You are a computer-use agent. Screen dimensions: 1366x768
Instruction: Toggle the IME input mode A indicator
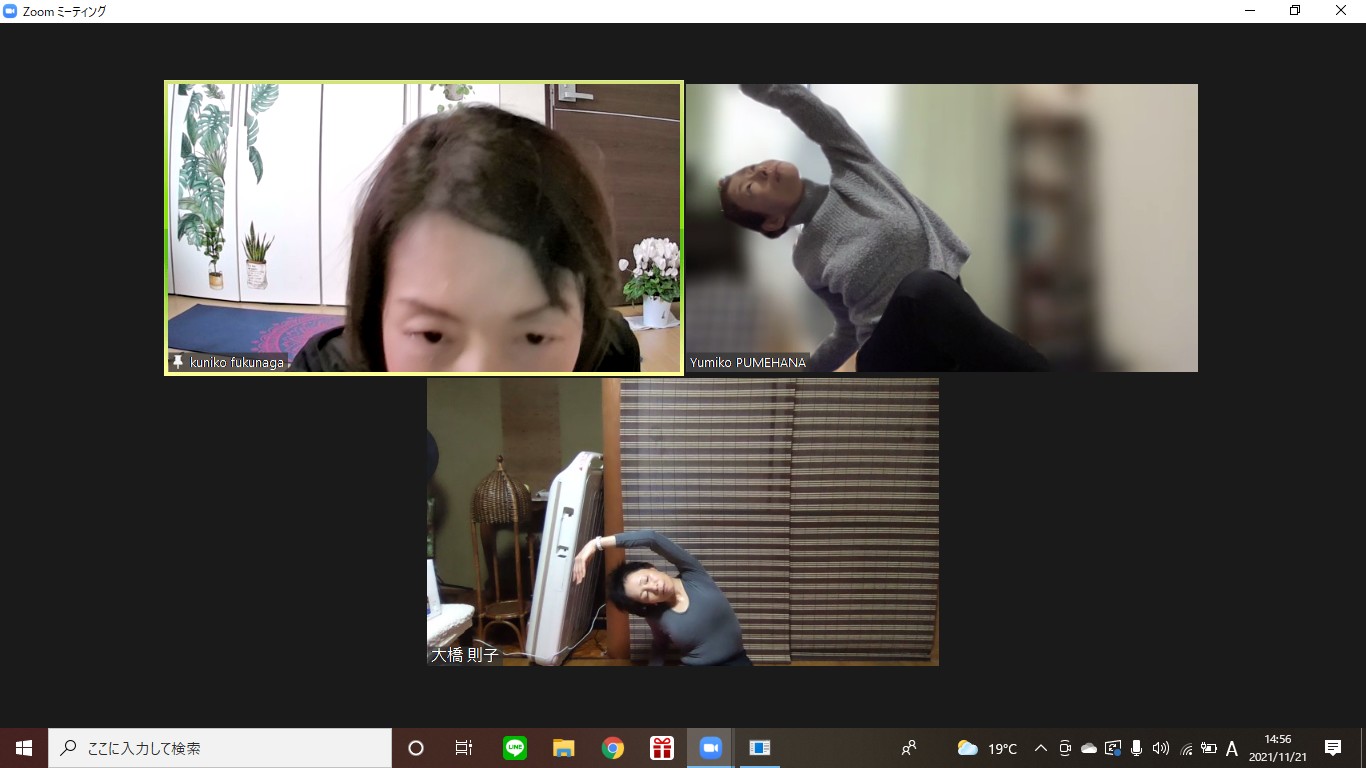[1232, 748]
